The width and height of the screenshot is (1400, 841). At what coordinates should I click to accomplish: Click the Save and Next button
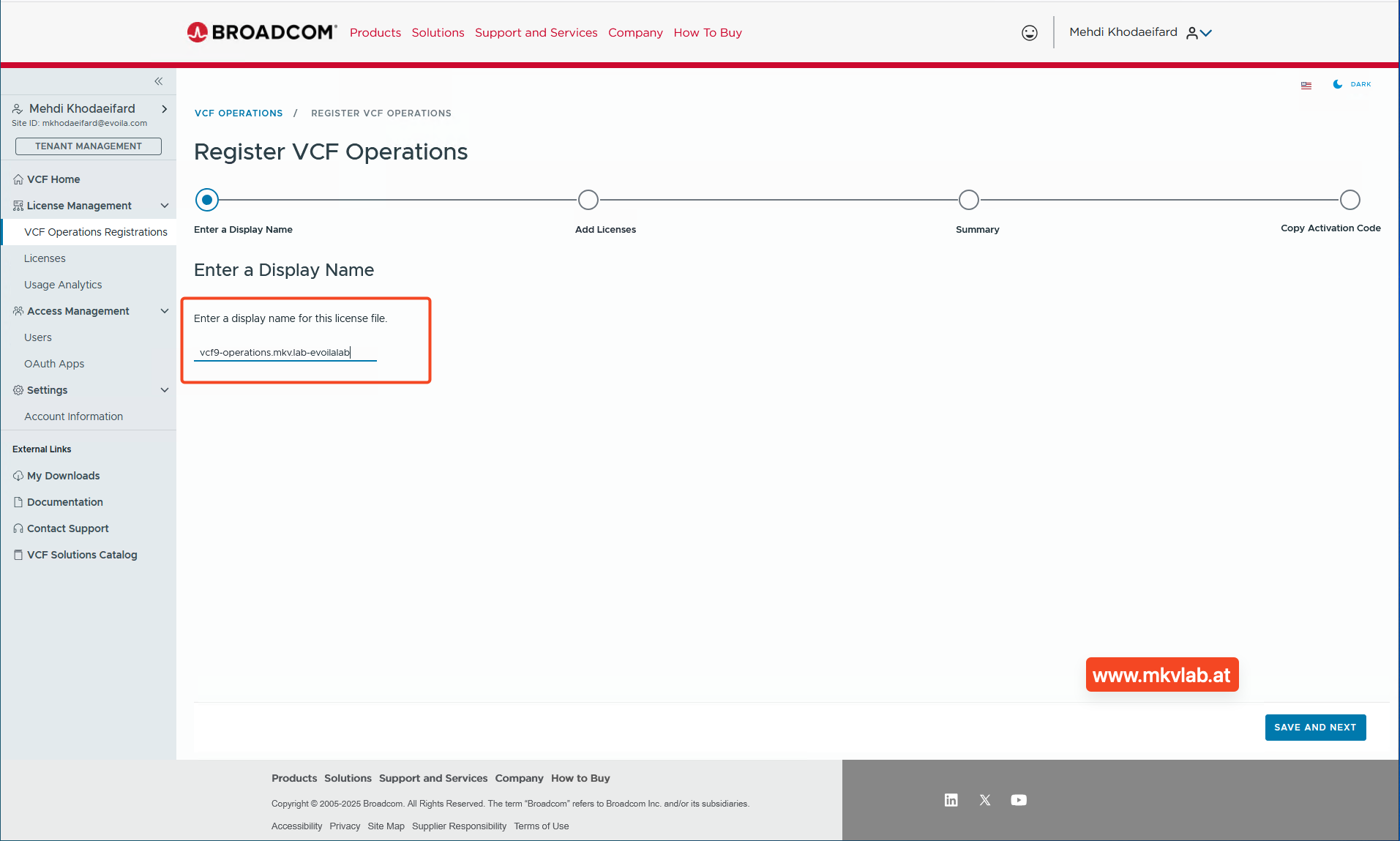pos(1314,728)
